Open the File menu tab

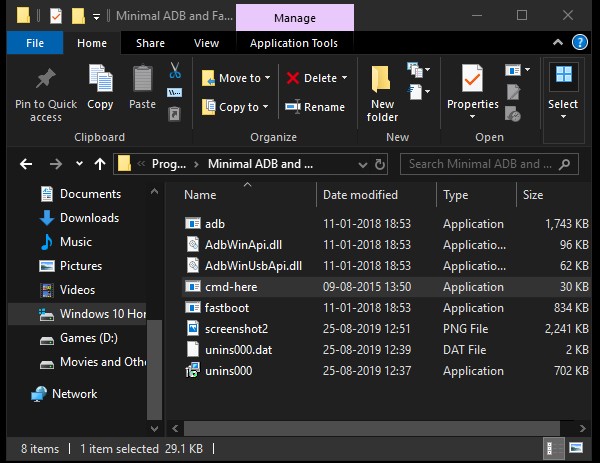pos(35,43)
